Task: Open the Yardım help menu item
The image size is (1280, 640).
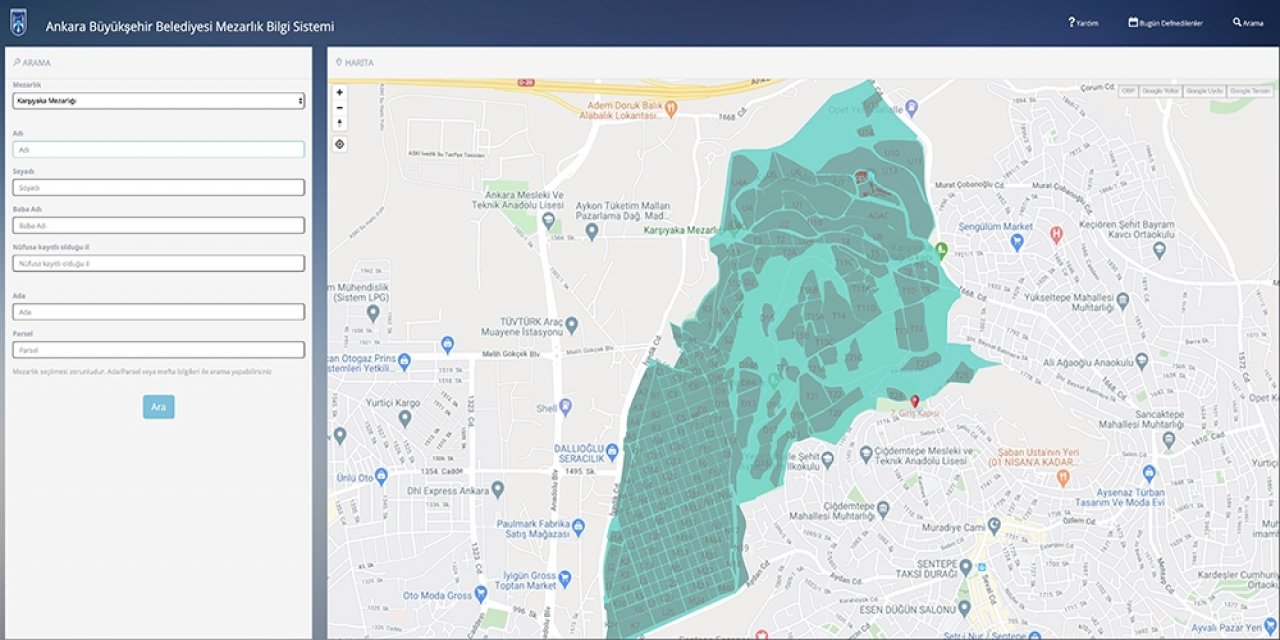Action: pos(1083,22)
